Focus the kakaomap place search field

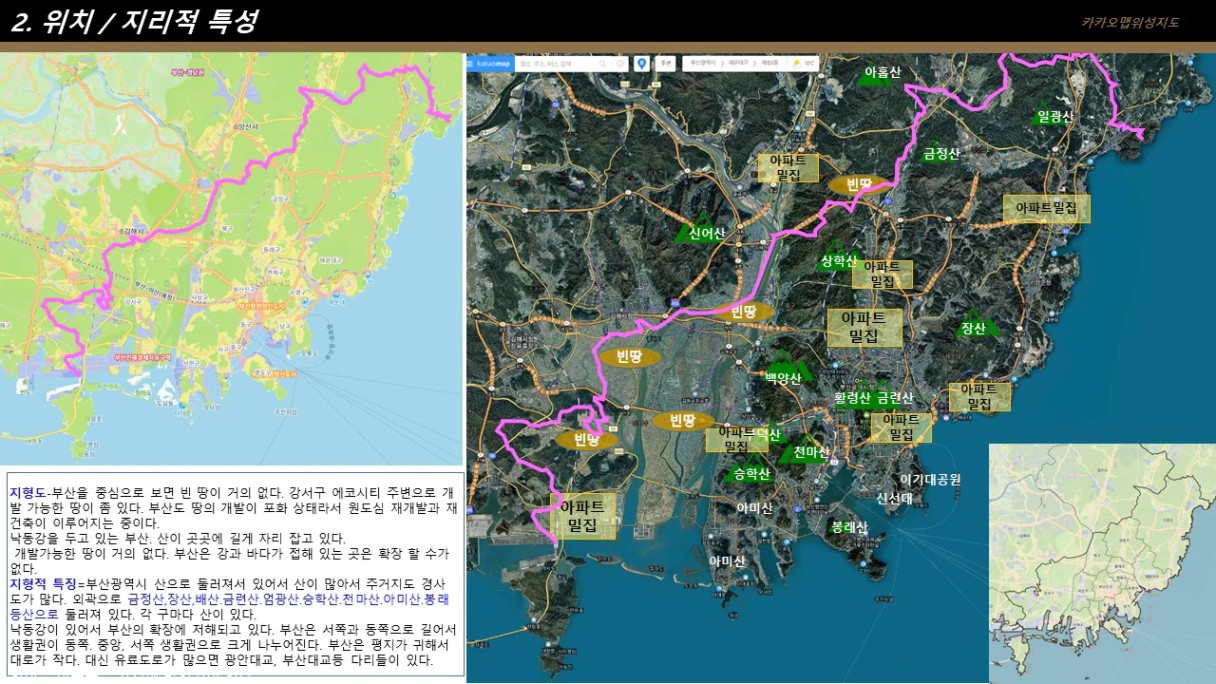556,64
